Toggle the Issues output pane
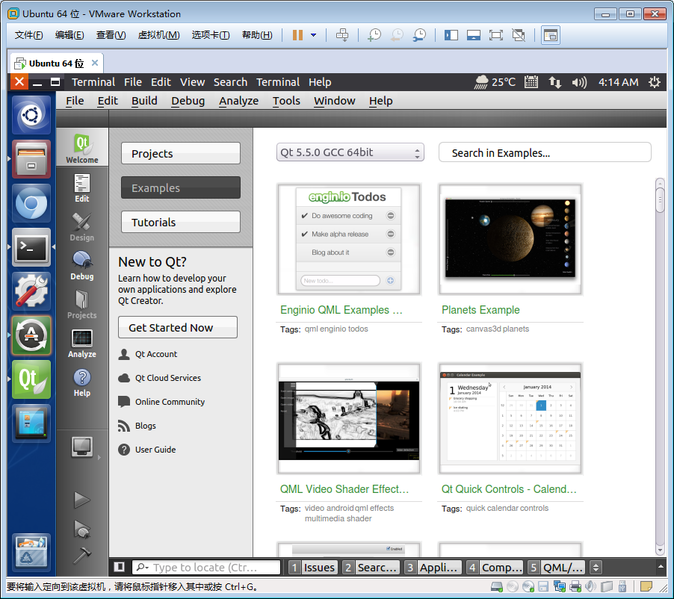Image resolution: width=674 pixels, height=599 pixels. (313, 567)
